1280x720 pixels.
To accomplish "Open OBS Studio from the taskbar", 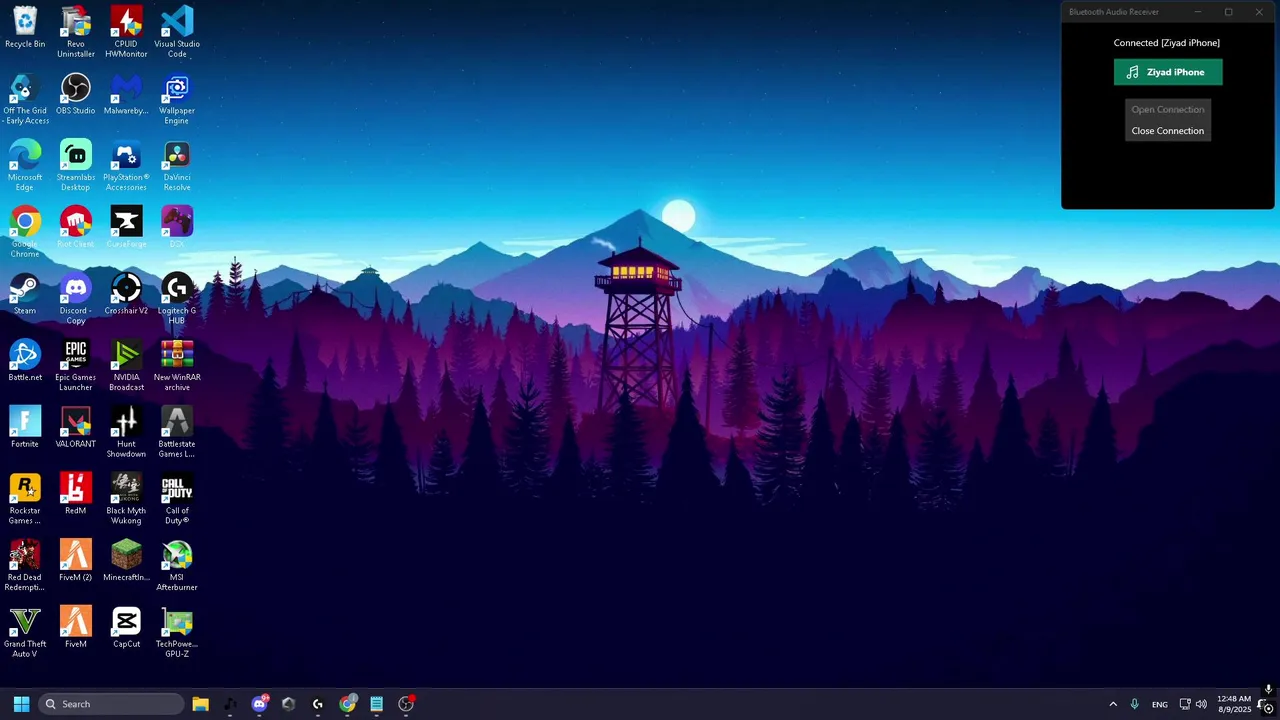I will (x=406, y=704).
